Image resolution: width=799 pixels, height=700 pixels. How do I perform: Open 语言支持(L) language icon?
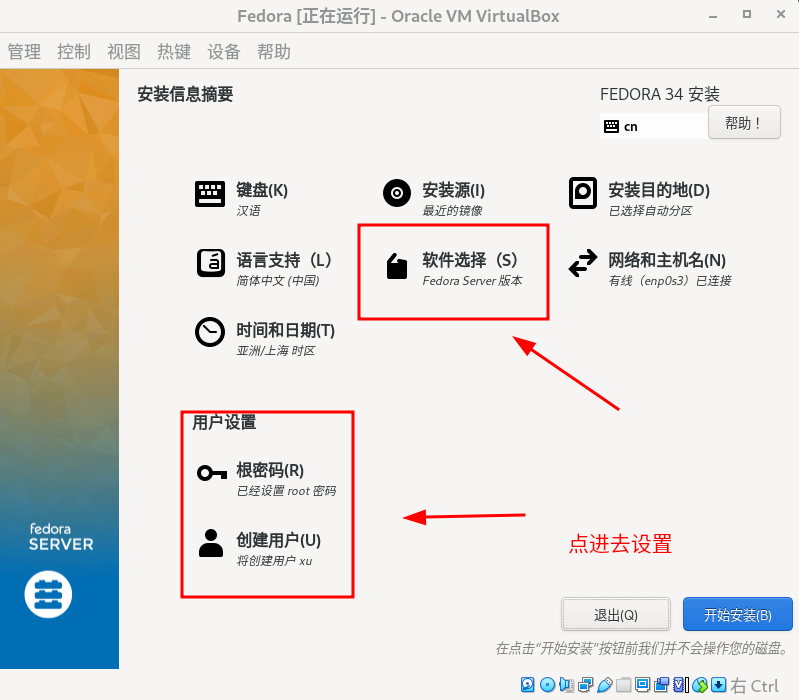click(210, 263)
